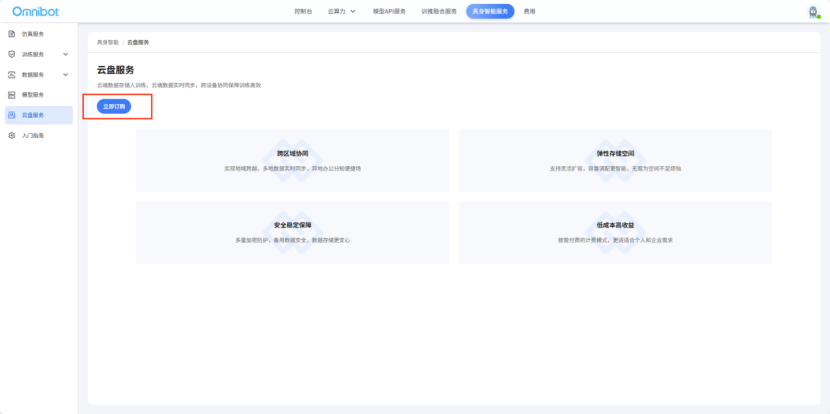Switch to 控制台 in top navigation

[303, 11]
